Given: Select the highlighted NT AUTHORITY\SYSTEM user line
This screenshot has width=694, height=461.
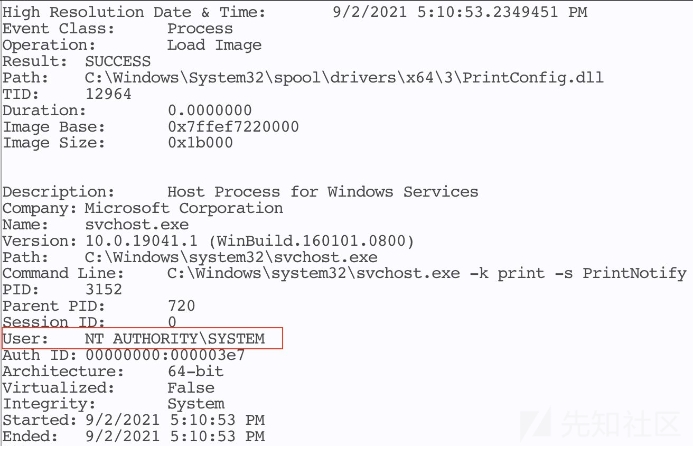Looking at the screenshot, I should [x=142, y=338].
